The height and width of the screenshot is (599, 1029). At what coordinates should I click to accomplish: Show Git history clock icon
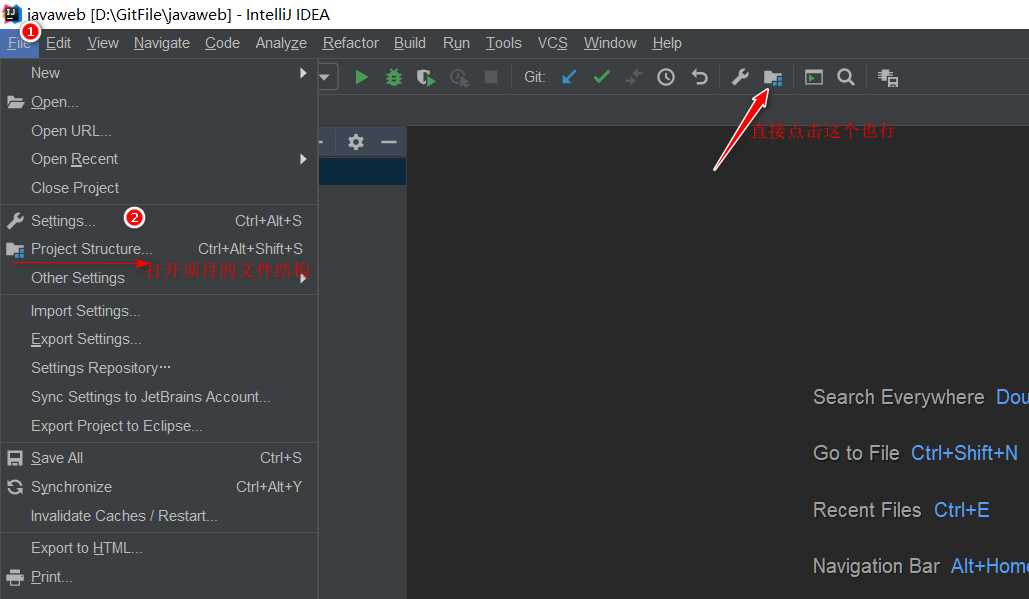(x=666, y=77)
